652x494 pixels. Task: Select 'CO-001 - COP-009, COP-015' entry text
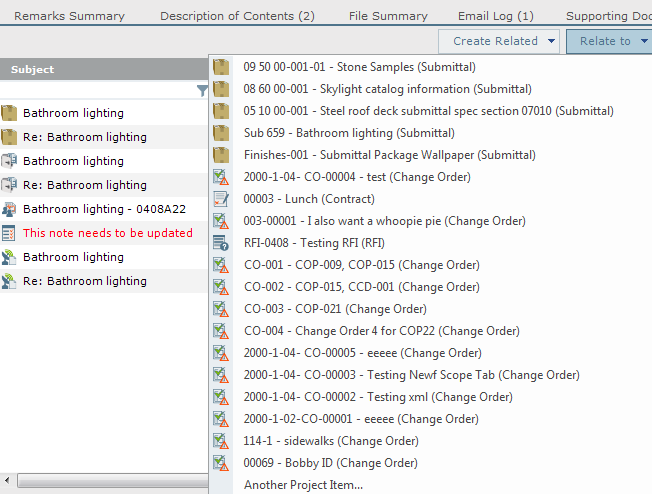(x=362, y=265)
